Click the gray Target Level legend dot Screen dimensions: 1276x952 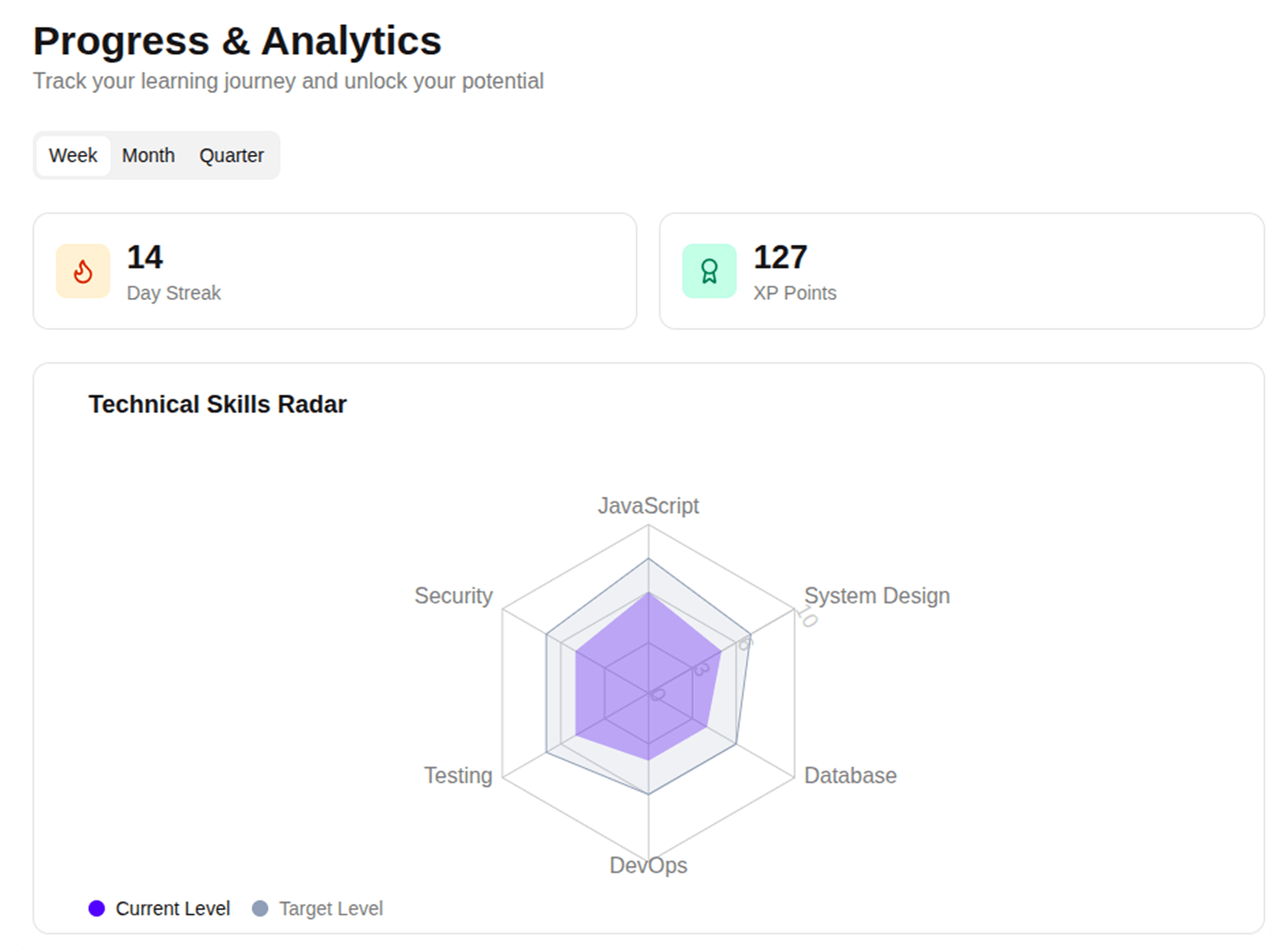(x=261, y=908)
